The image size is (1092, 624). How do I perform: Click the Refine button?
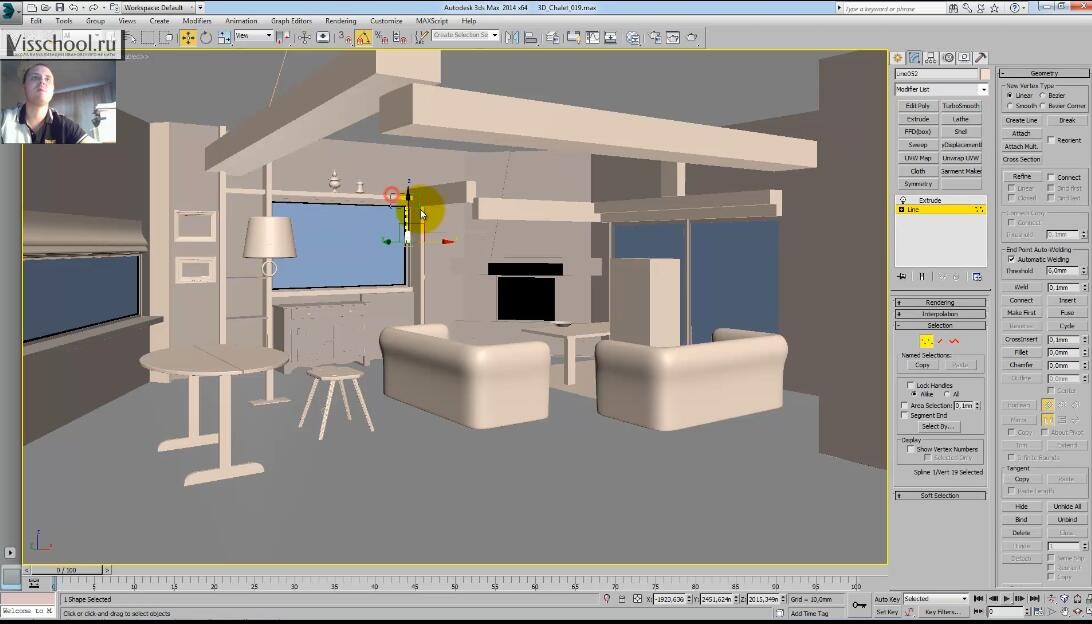(x=1022, y=177)
